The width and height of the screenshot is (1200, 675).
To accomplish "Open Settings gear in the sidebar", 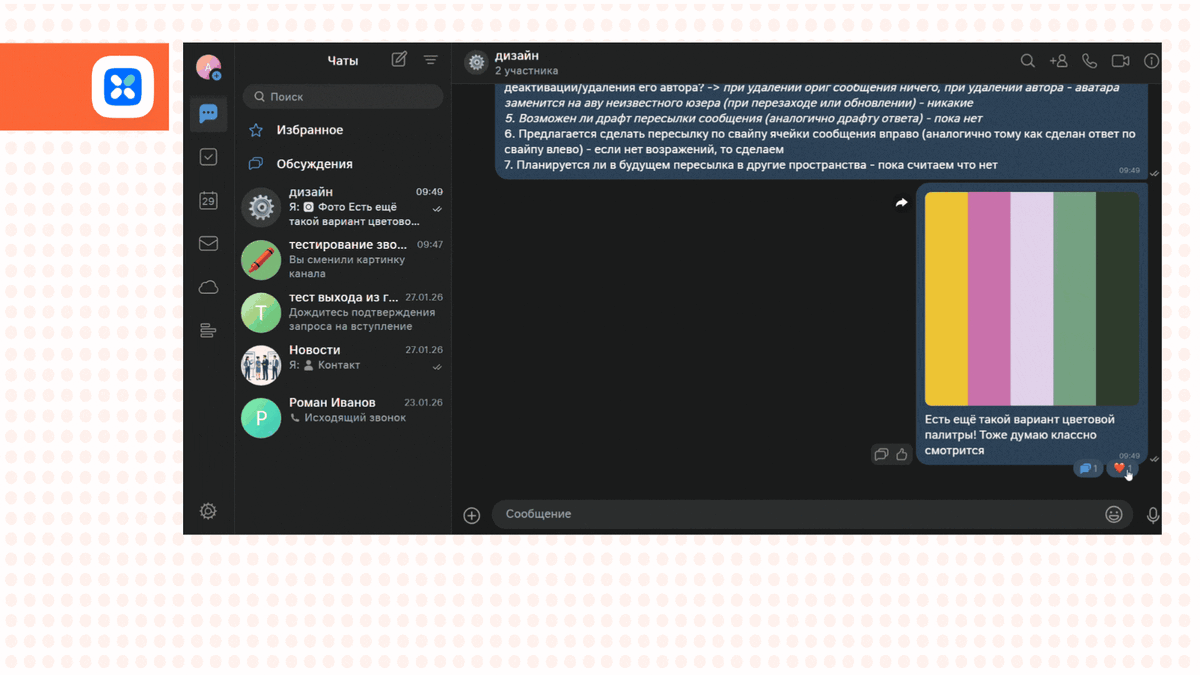I will [x=208, y=511].
